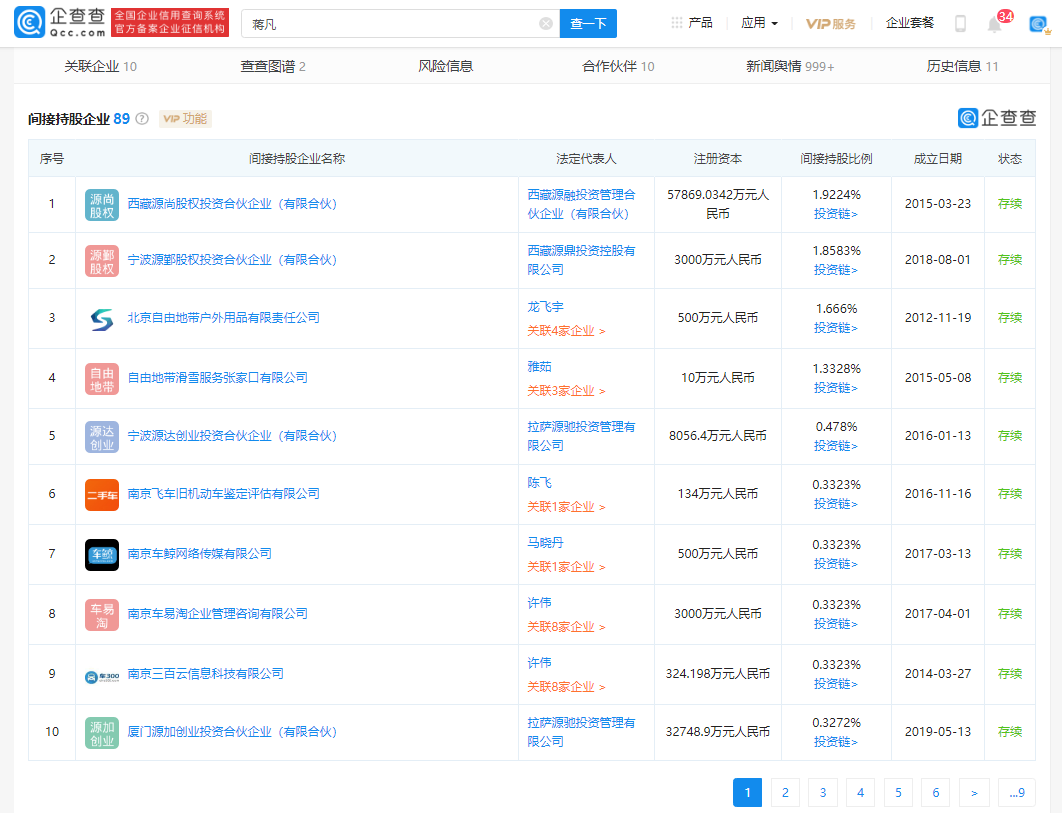The image size is (1062, 813).
Task: Jump to last page ...9
Action: (1017, 793)
